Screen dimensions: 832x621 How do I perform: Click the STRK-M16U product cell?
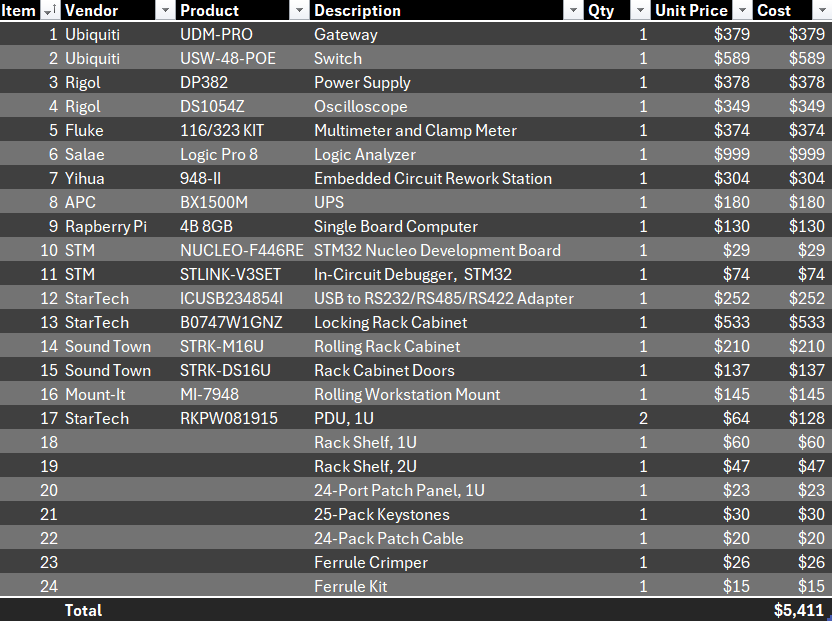244,347
